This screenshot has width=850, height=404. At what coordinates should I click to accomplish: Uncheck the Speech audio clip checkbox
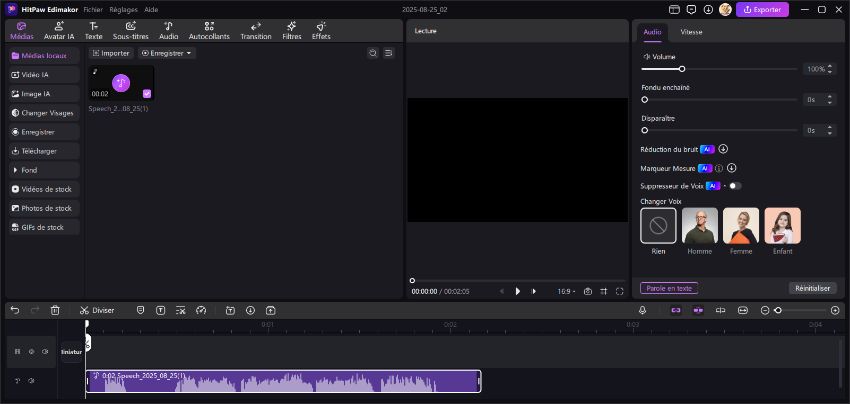point(147,93)
